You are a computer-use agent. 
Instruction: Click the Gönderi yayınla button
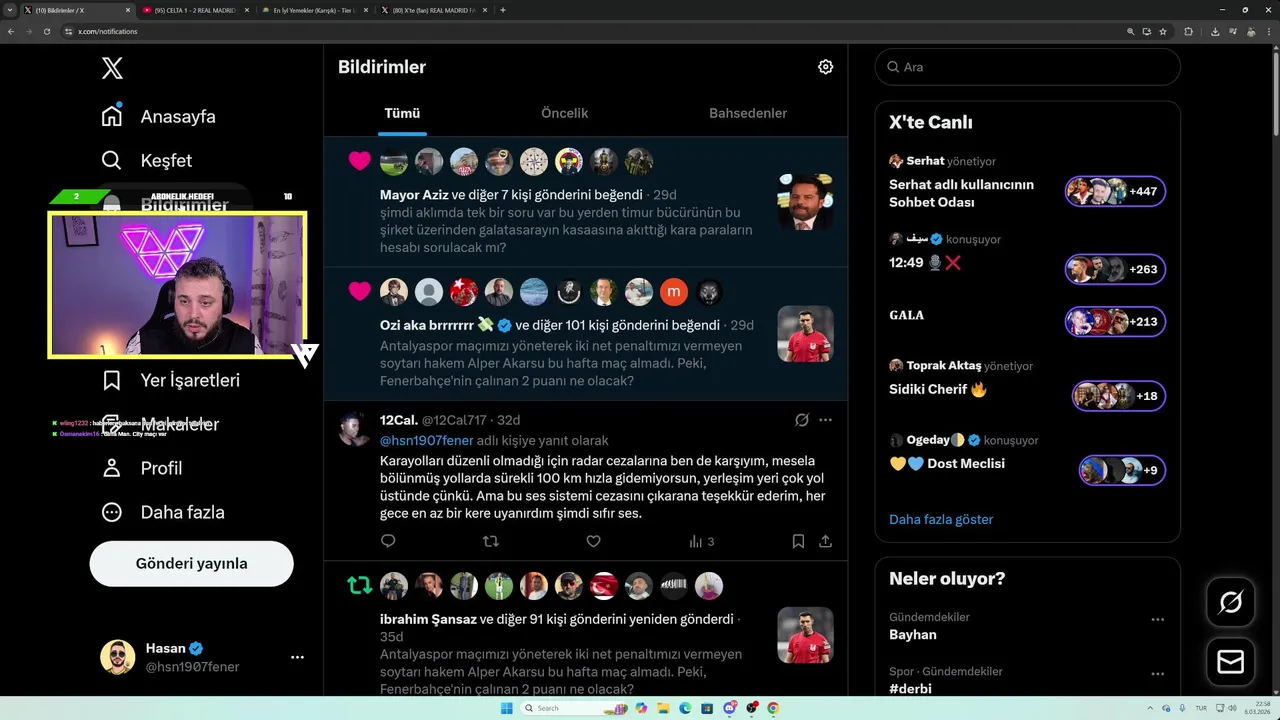pyautogui.click(x=192, y=563)
